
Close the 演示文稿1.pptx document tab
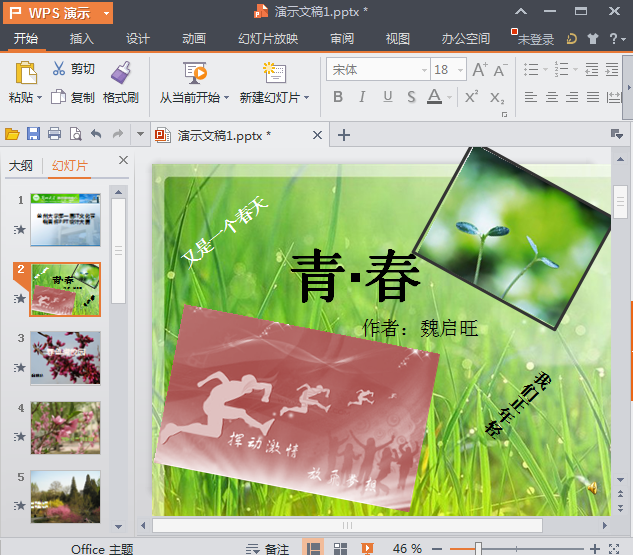[x=317, y=135]
